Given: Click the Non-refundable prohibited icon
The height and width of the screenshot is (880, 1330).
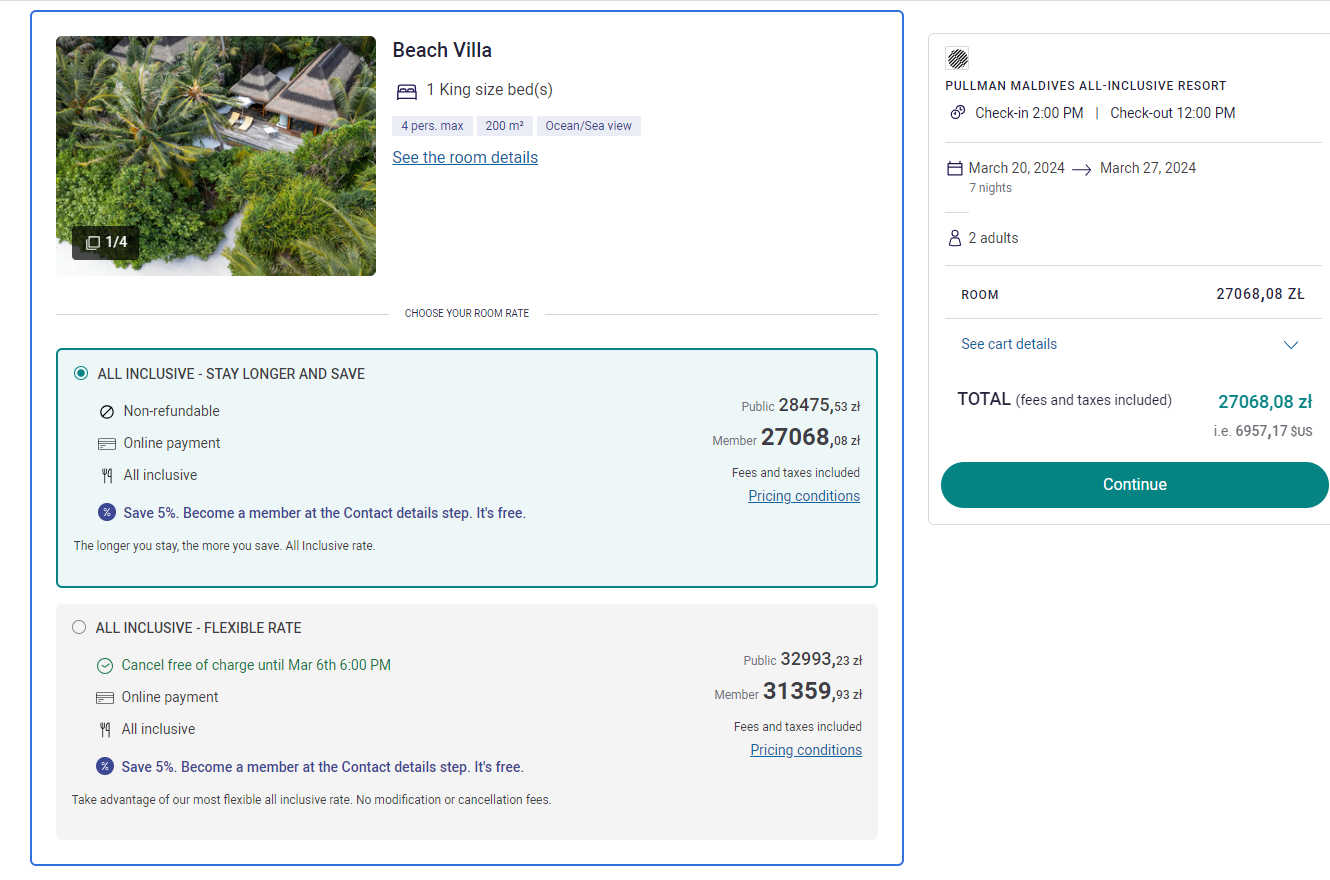Looking at the screenshot, I should [107, 412].
